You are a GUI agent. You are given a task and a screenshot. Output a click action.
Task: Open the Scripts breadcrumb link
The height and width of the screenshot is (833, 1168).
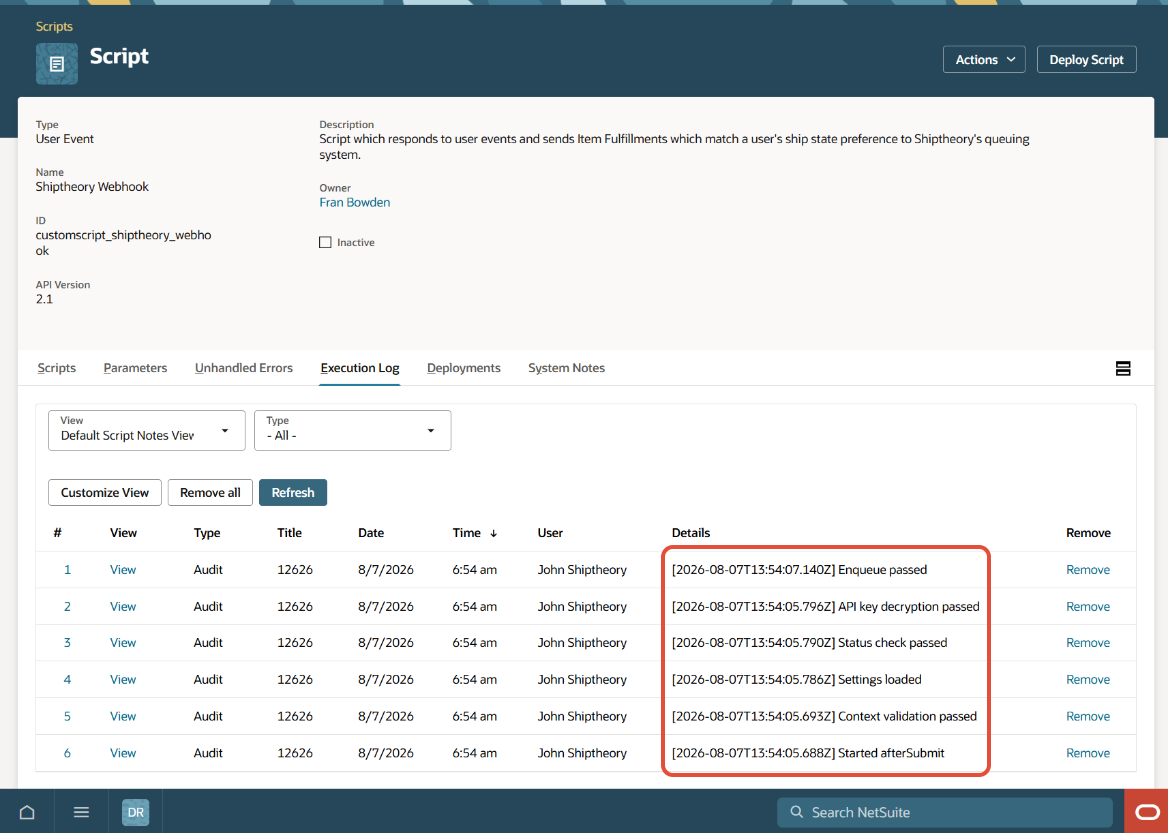54,27
